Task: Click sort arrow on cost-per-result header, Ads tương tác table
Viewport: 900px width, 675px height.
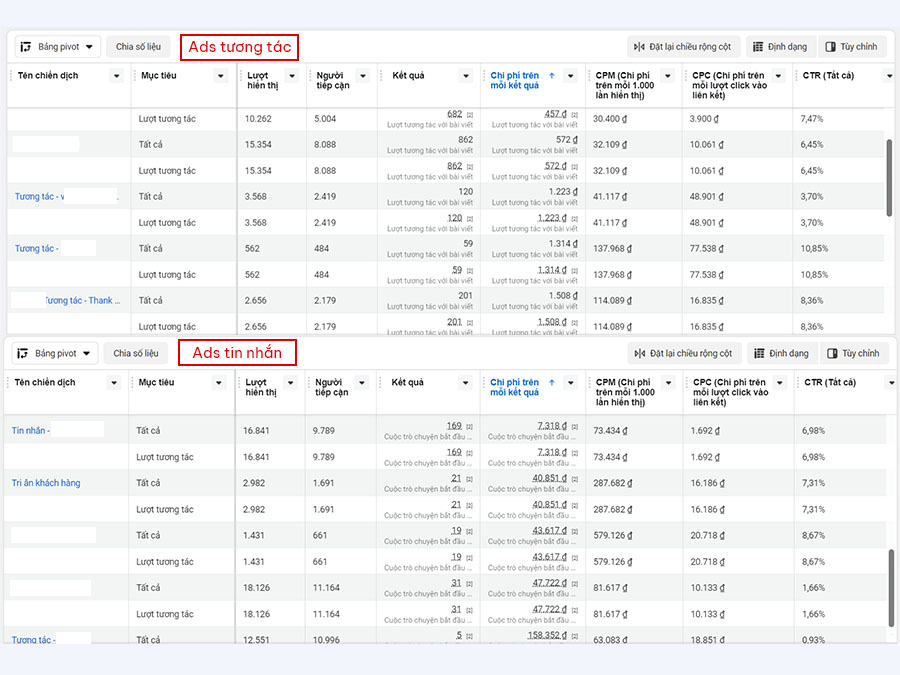Action: tap(552, 76)
